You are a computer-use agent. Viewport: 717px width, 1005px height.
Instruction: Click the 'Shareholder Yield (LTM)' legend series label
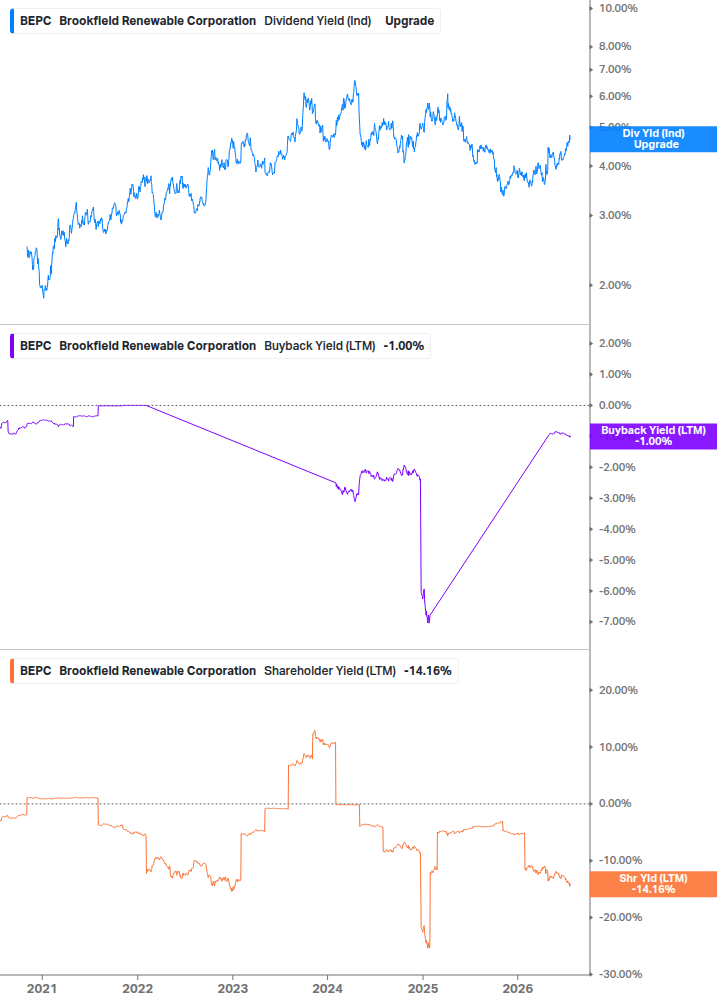[x=330, y=670]
